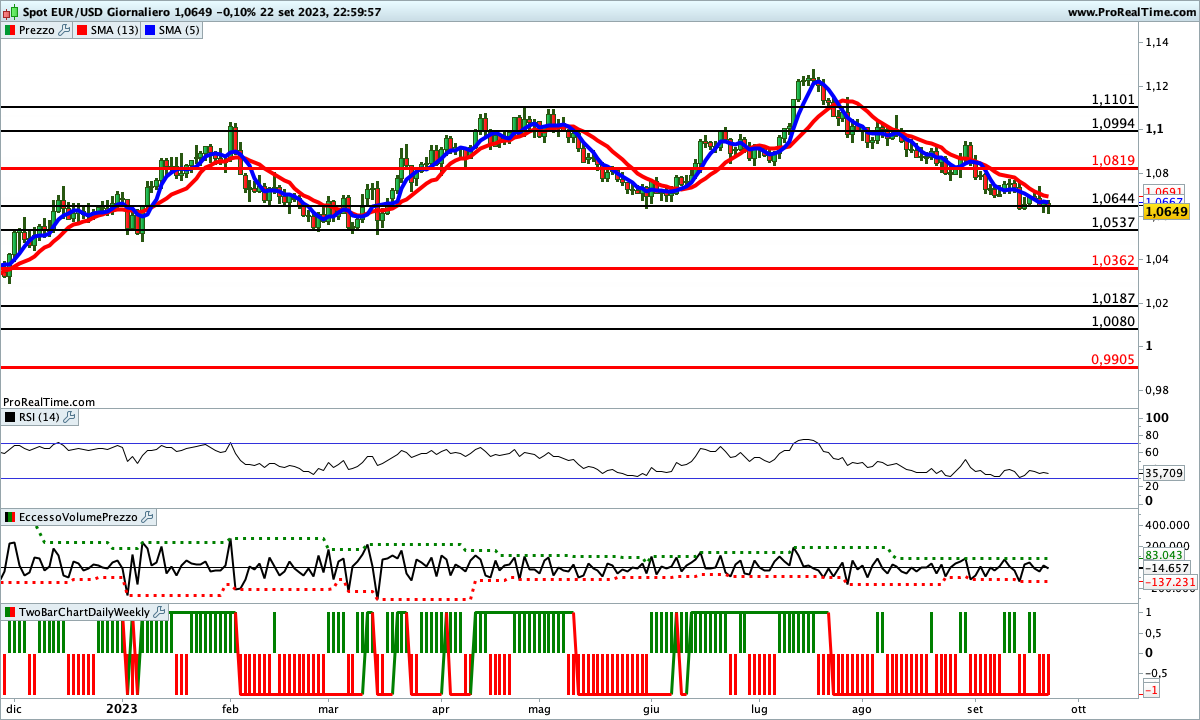
Task: Click the chart title Spot EUR/USD Giornaliero
Action: (x=96, y=12)
